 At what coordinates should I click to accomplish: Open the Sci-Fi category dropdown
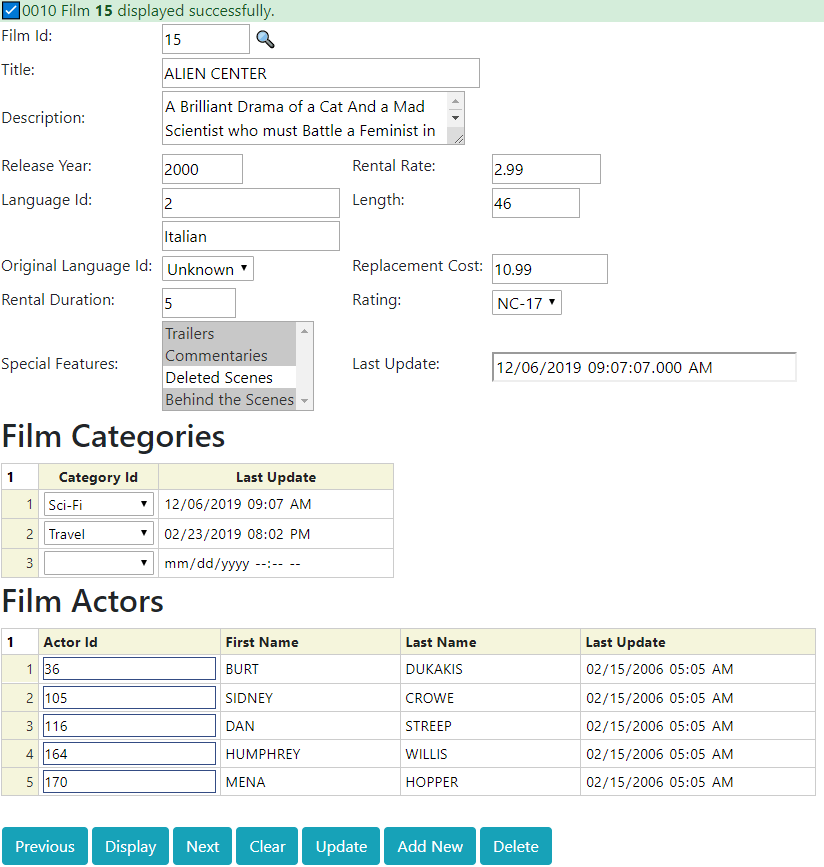(x=98, y=505)
